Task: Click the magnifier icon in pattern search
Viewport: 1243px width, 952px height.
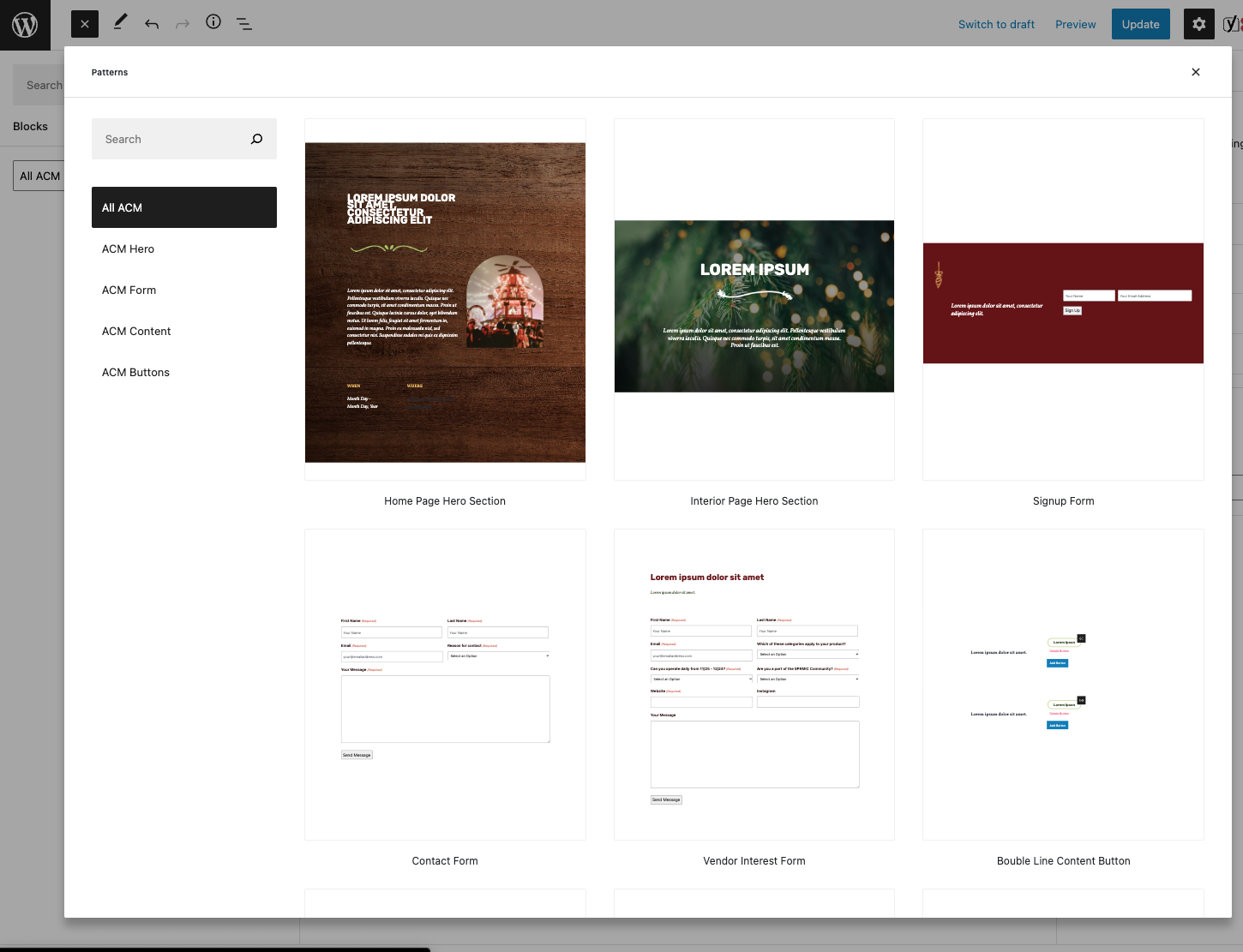Action: click(x=256, y=138)
